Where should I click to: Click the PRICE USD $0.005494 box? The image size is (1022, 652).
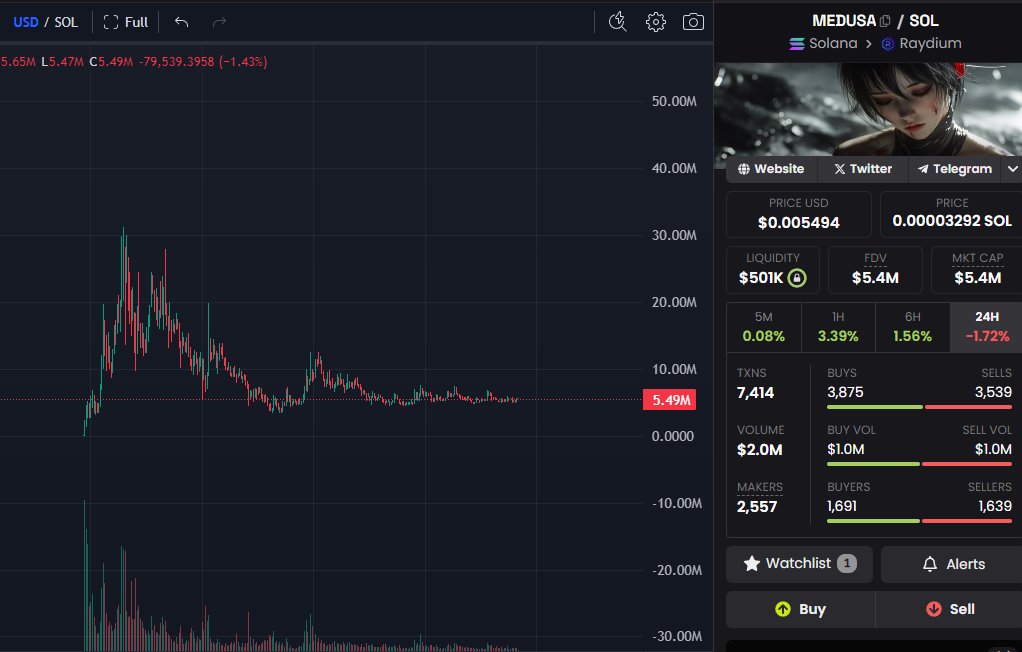coord(798,215)
